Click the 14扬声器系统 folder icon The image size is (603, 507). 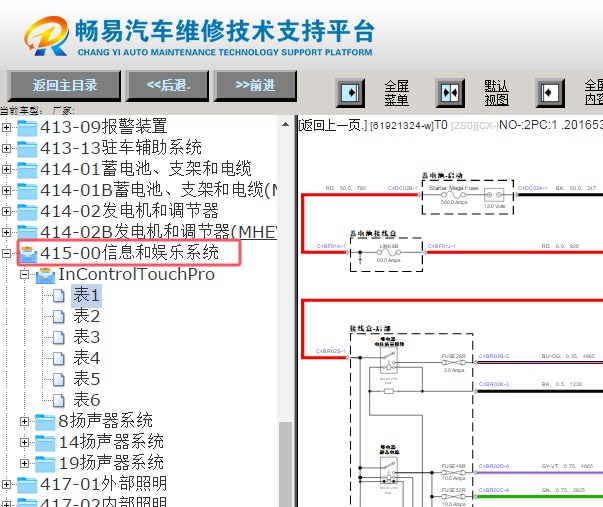[45, 443]
